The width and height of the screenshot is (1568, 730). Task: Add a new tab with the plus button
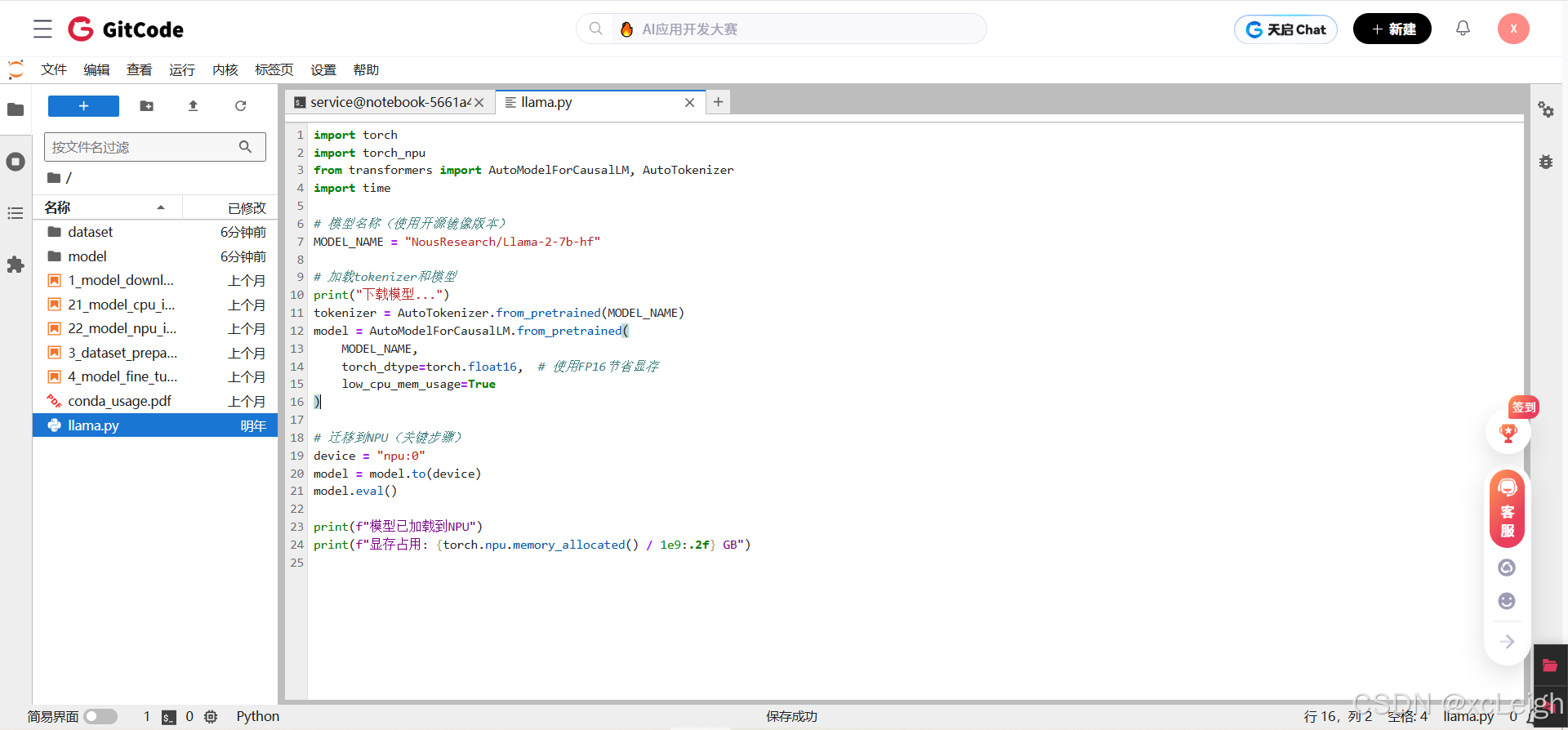pos(718,102)
